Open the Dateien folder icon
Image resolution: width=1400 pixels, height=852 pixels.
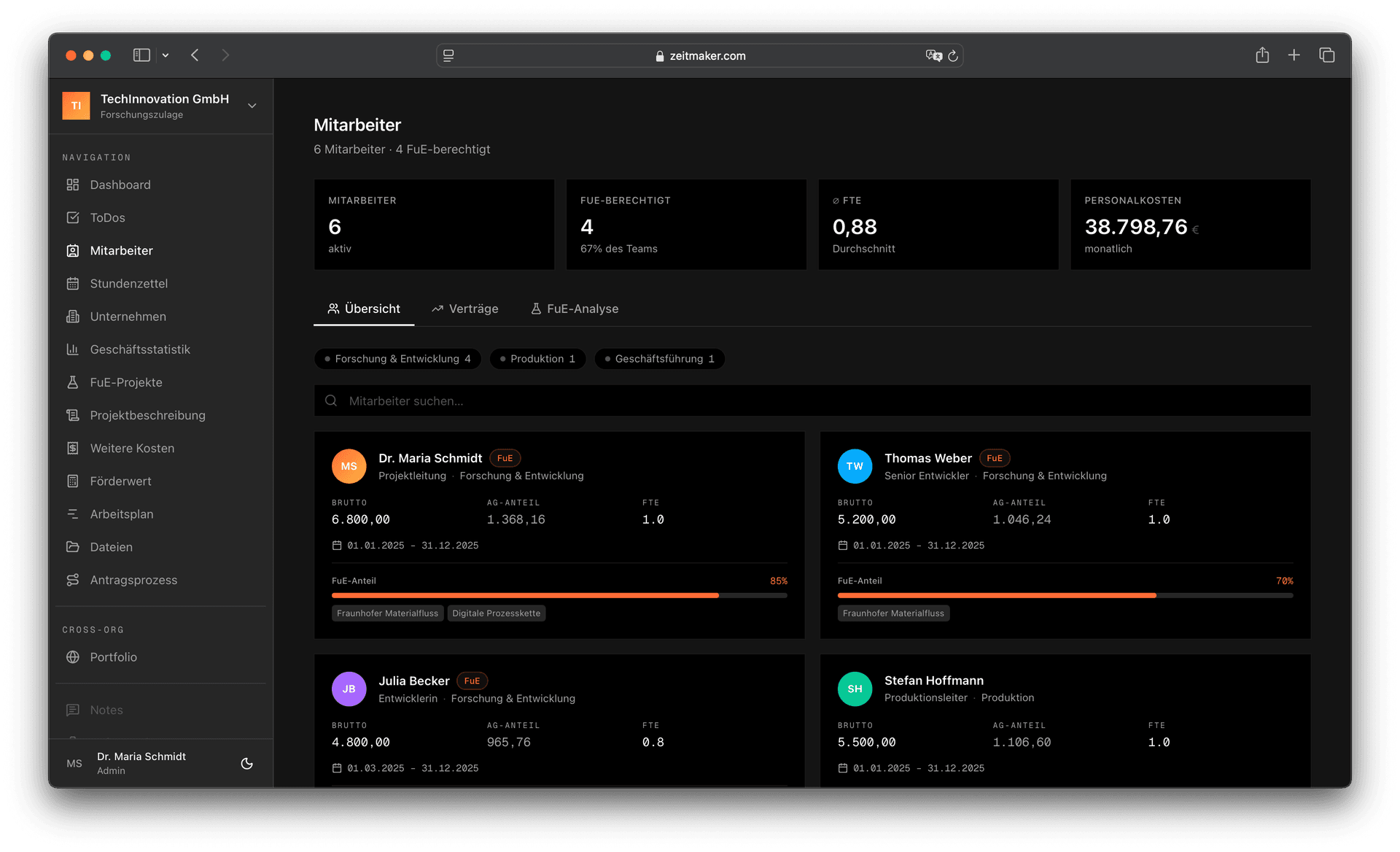tap(73, 546)
